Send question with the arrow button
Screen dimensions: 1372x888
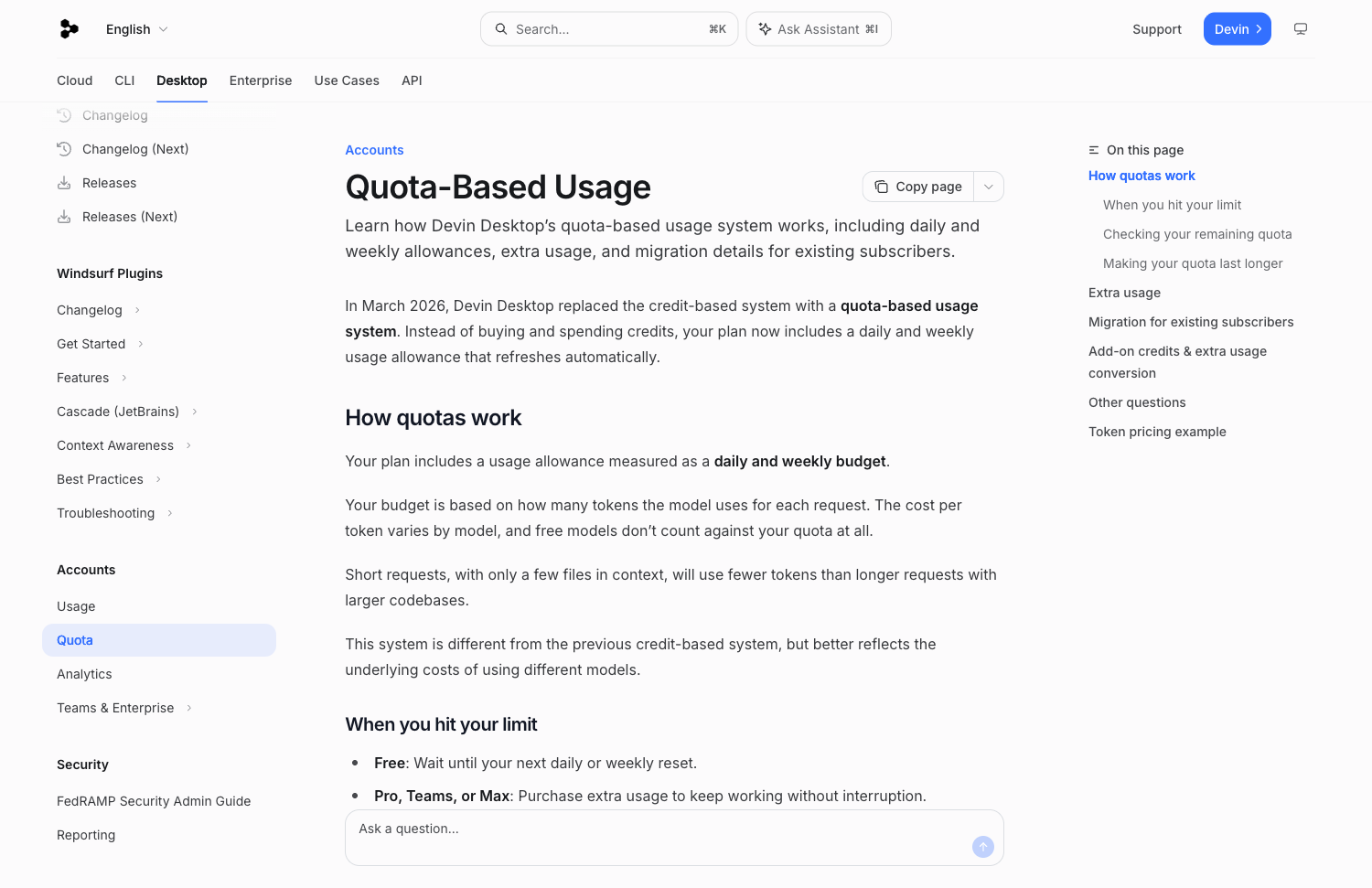pyautogui.click(x=983, y=847)
